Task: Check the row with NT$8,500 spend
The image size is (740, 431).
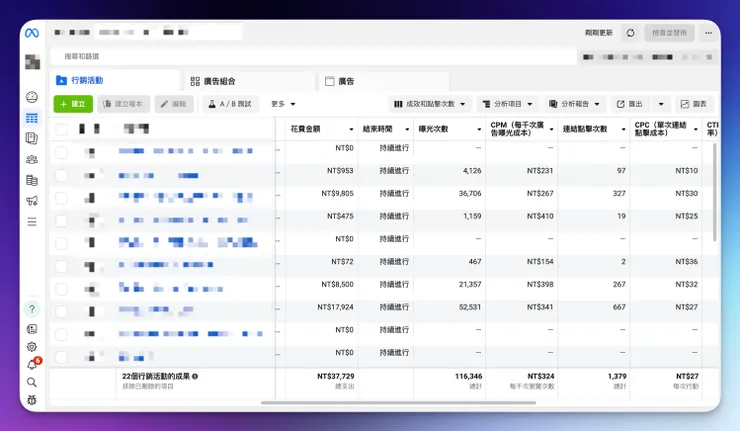Action: pyautogui.click(x=61, y=289)
